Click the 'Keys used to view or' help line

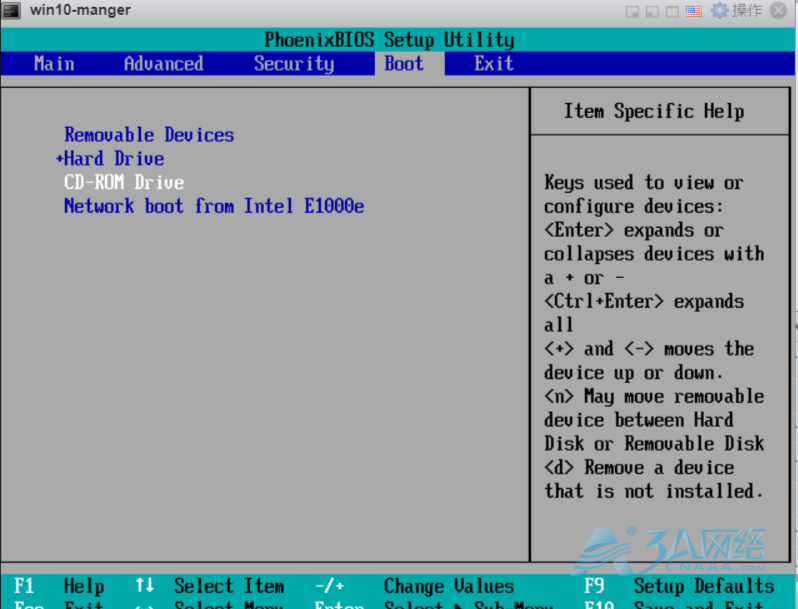pyautogui.click(x=644, y=182)
